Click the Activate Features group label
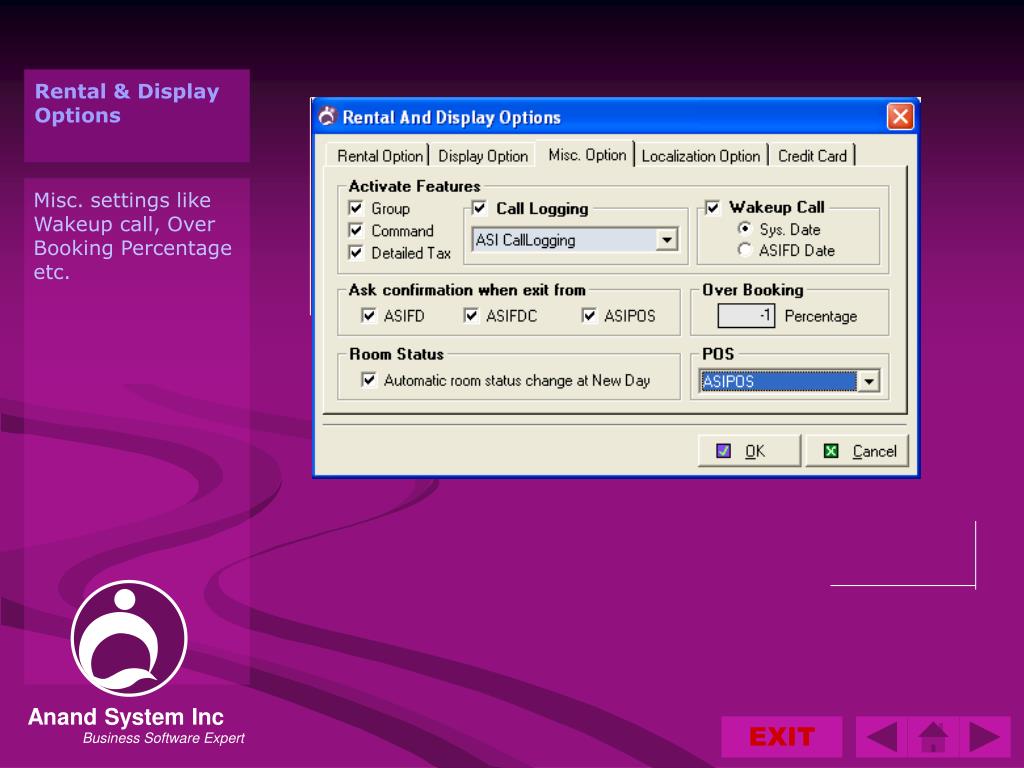The height and width of the screenshot is (768, 1024). tap(414, 186)
